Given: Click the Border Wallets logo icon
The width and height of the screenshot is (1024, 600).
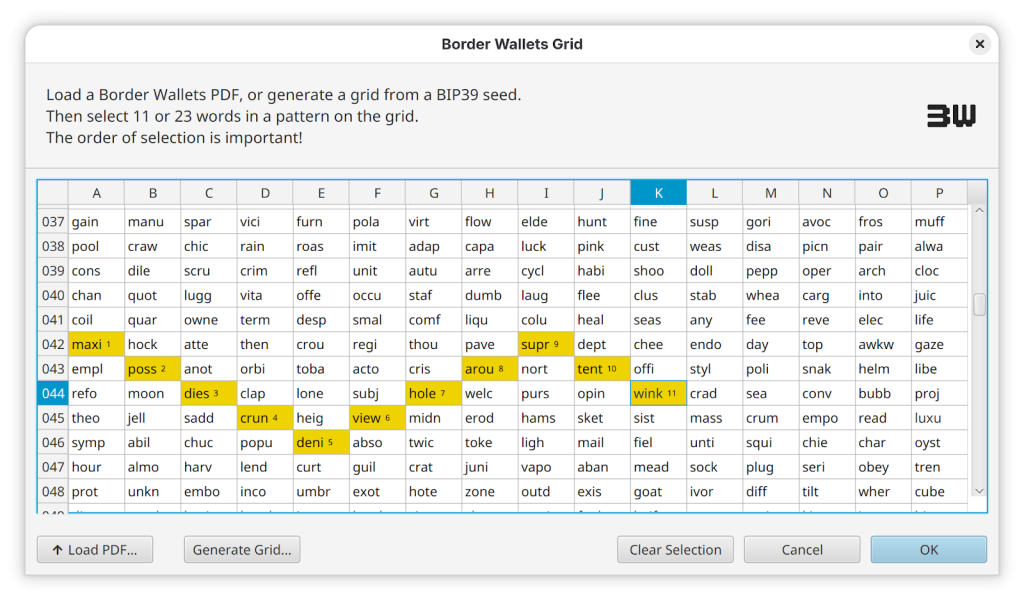Looking at the screenshot, I should (x=950, y=116).
